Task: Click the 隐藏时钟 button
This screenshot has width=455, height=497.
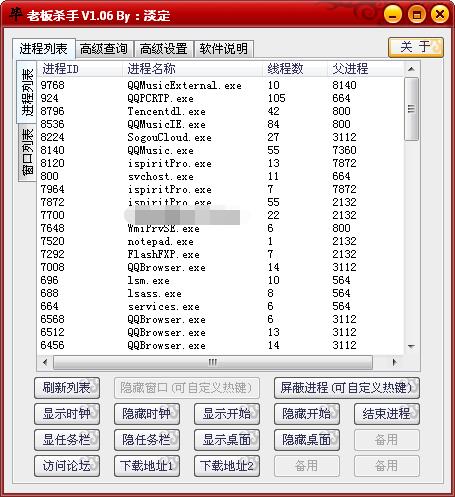Action: click(x=147, y=414)
